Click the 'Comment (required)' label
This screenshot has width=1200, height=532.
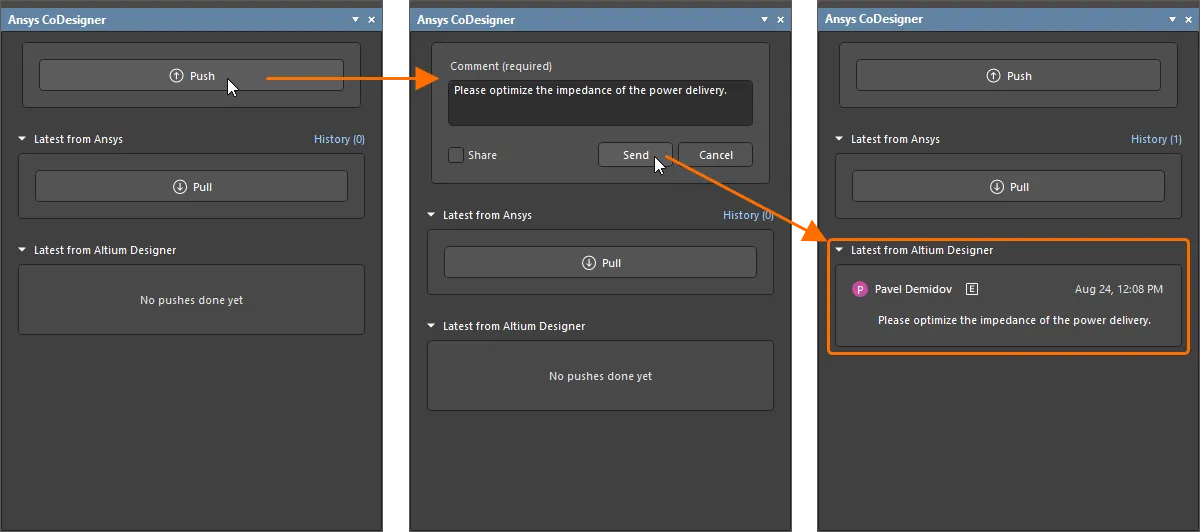pyautogui.click(x=501, y=66)
